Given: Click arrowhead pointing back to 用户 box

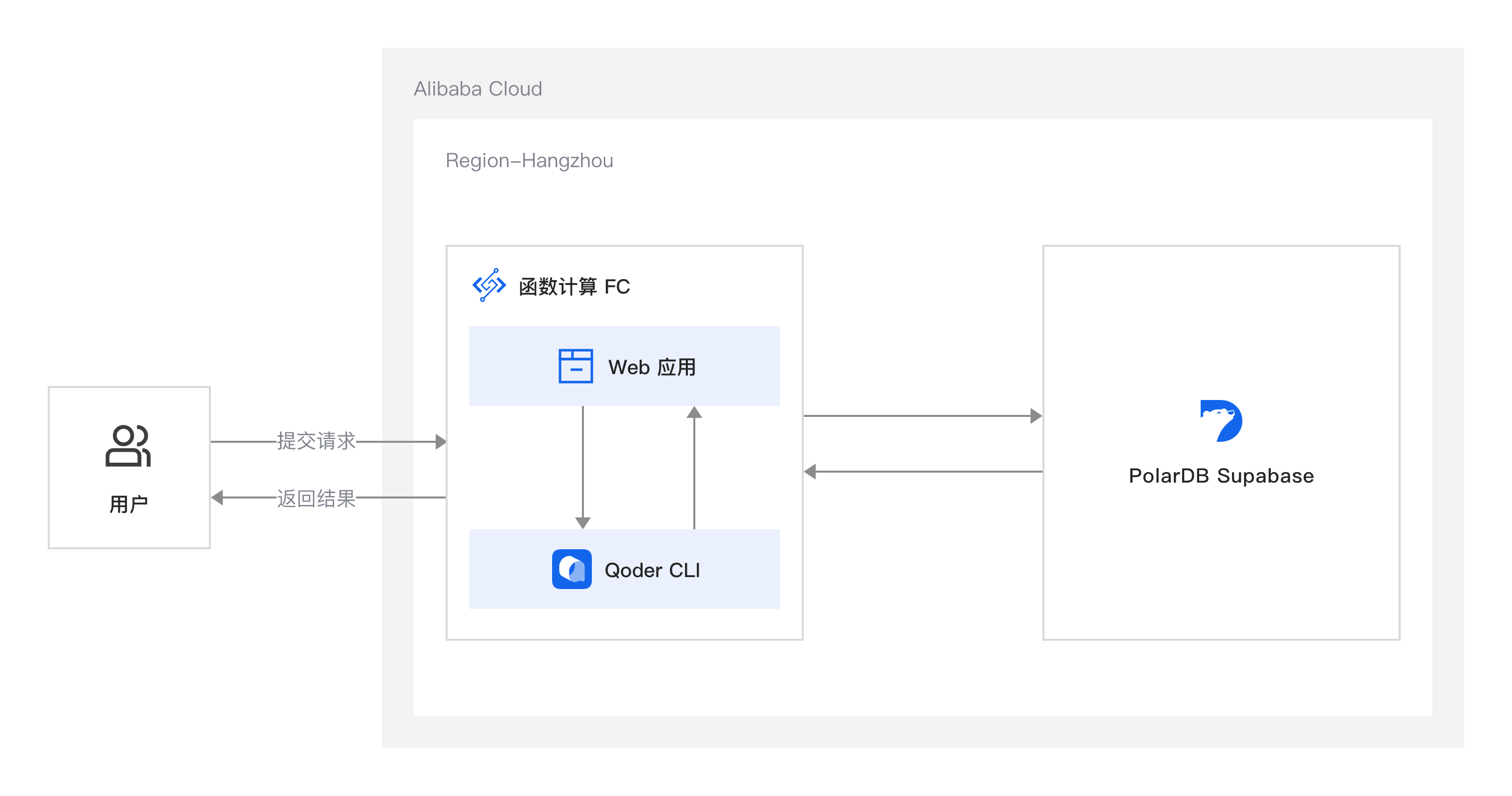Looking at the screenshot, I should click(217, 498).
